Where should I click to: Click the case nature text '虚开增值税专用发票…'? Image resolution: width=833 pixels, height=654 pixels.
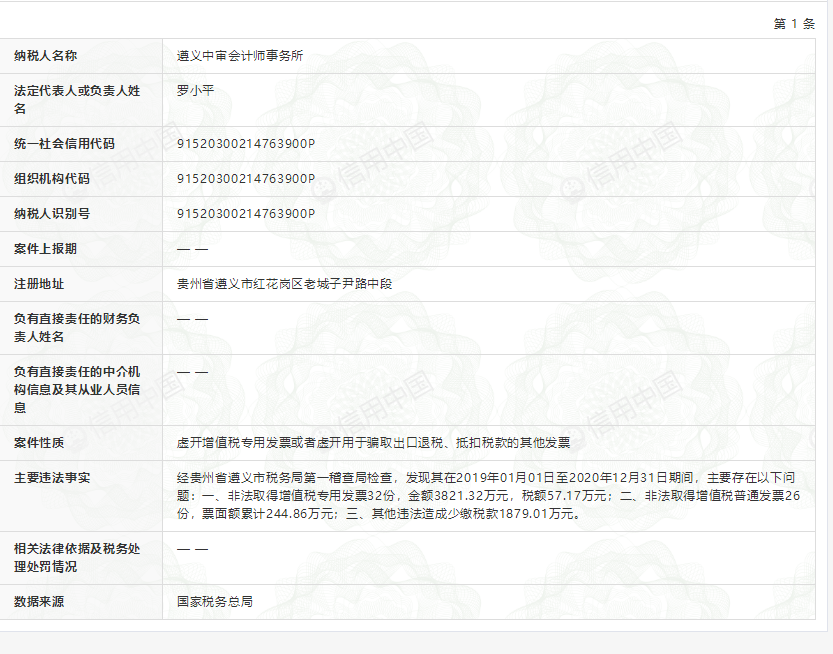pos(373,443)
